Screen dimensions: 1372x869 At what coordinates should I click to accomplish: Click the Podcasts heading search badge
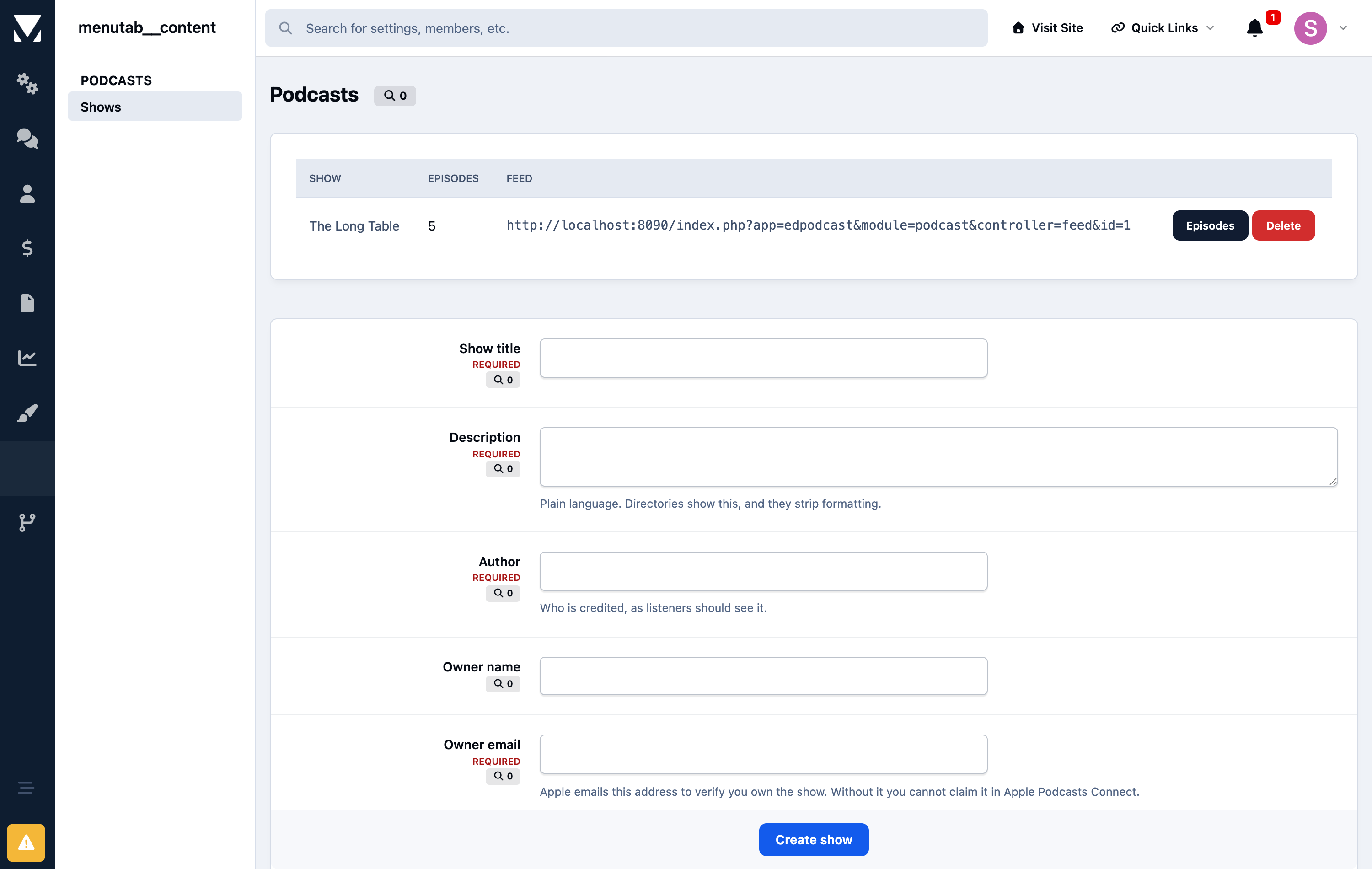(395, 96)
